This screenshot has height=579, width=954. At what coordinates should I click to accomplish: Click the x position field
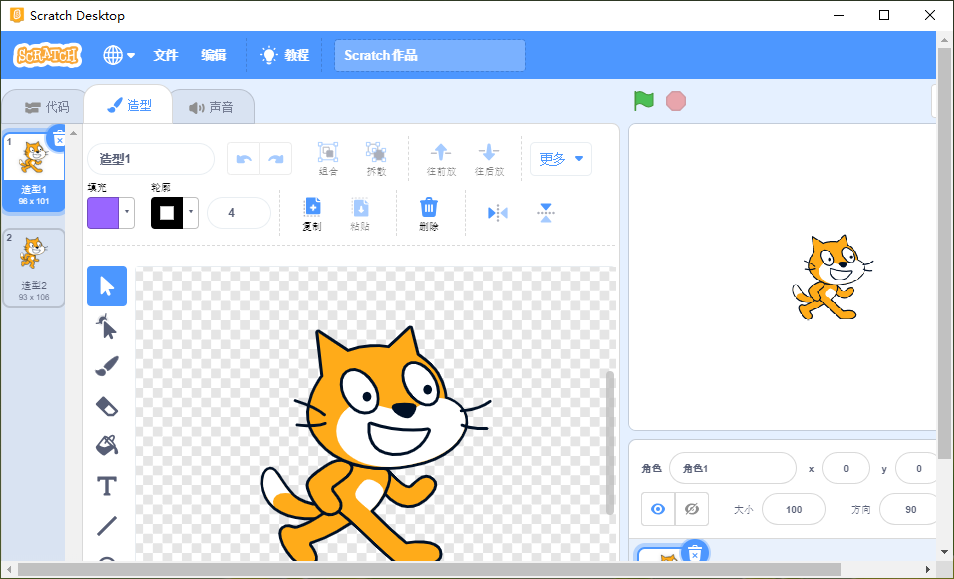click(846, 468)
